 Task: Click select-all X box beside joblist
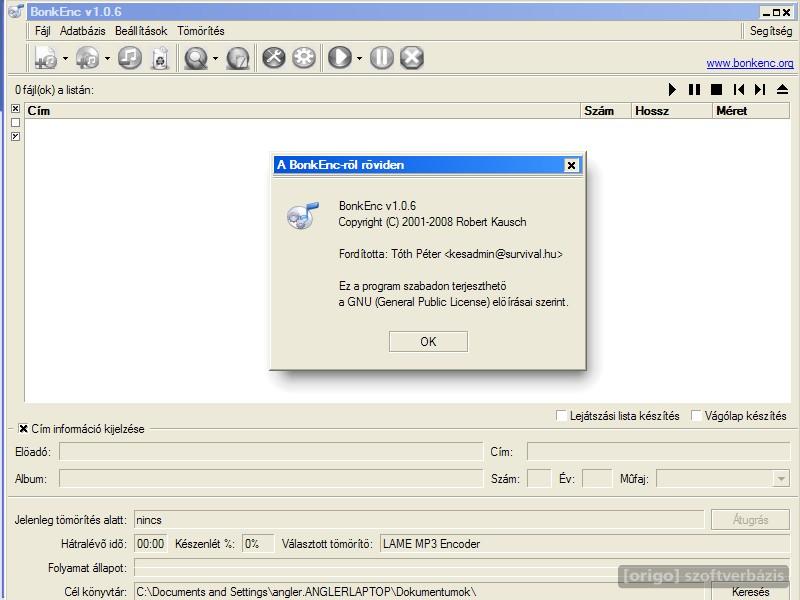(16, 109)
